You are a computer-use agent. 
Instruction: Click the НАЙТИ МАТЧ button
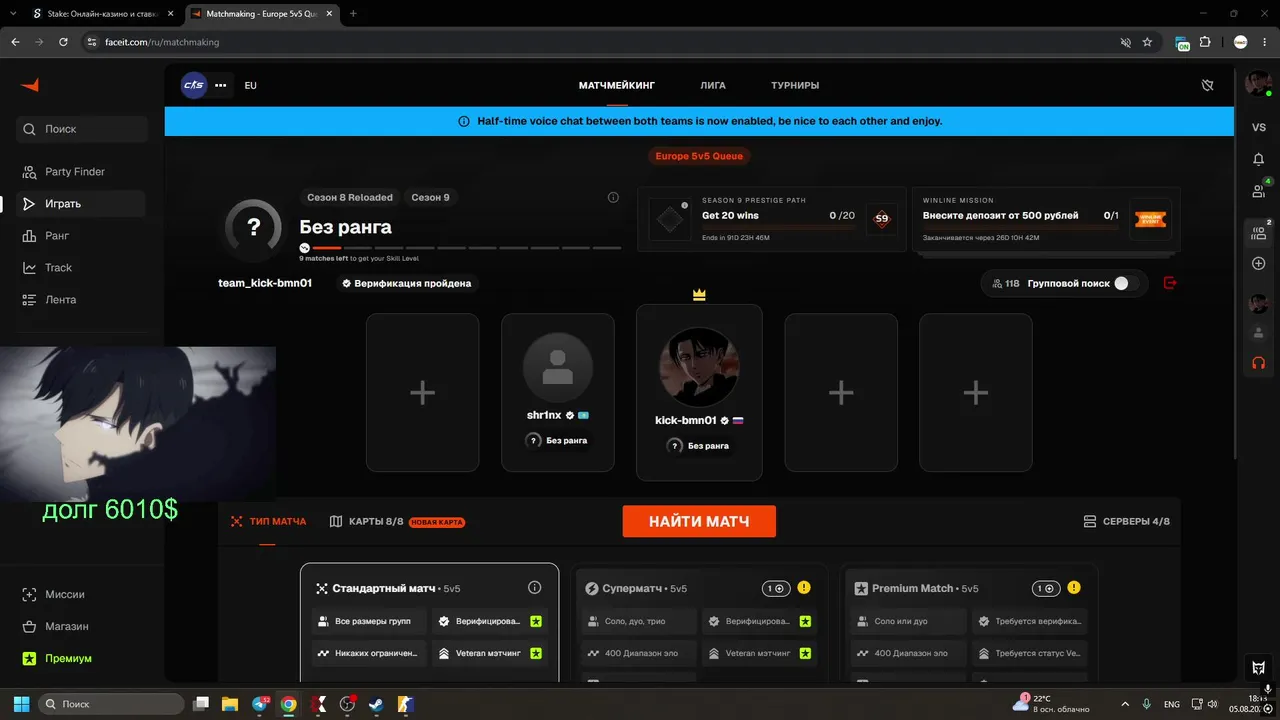(x=699, y=521)
